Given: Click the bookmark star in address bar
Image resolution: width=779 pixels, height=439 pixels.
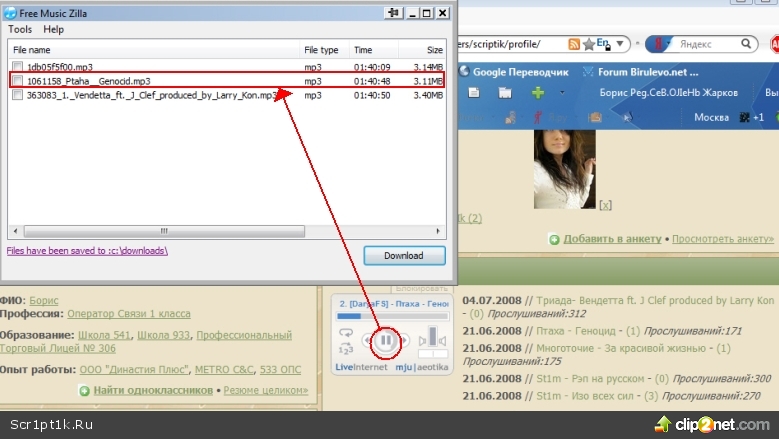Looking at the screenshot, I should coord(589,45).
